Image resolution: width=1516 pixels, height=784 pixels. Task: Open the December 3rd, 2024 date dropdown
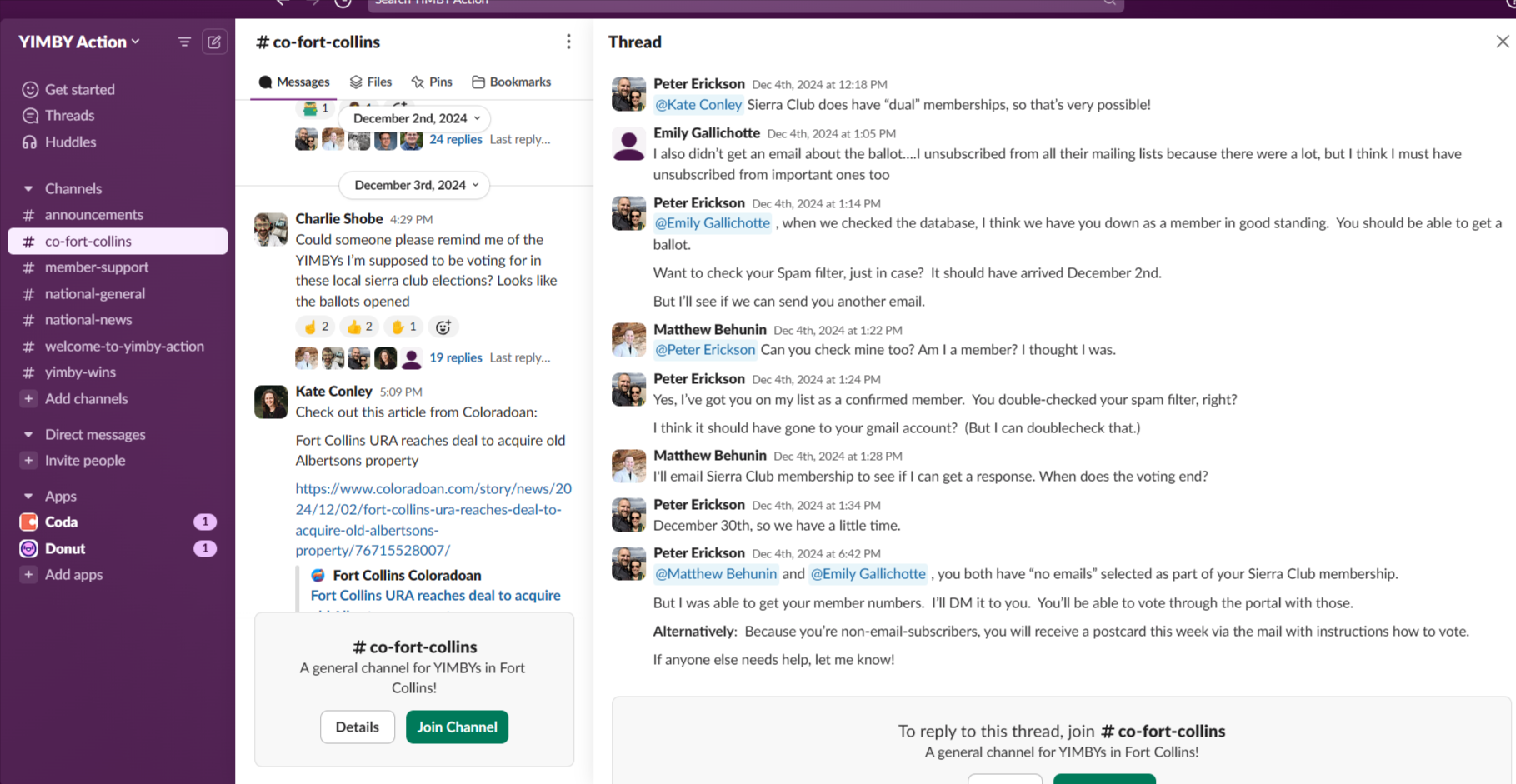[x=415, y=185]
